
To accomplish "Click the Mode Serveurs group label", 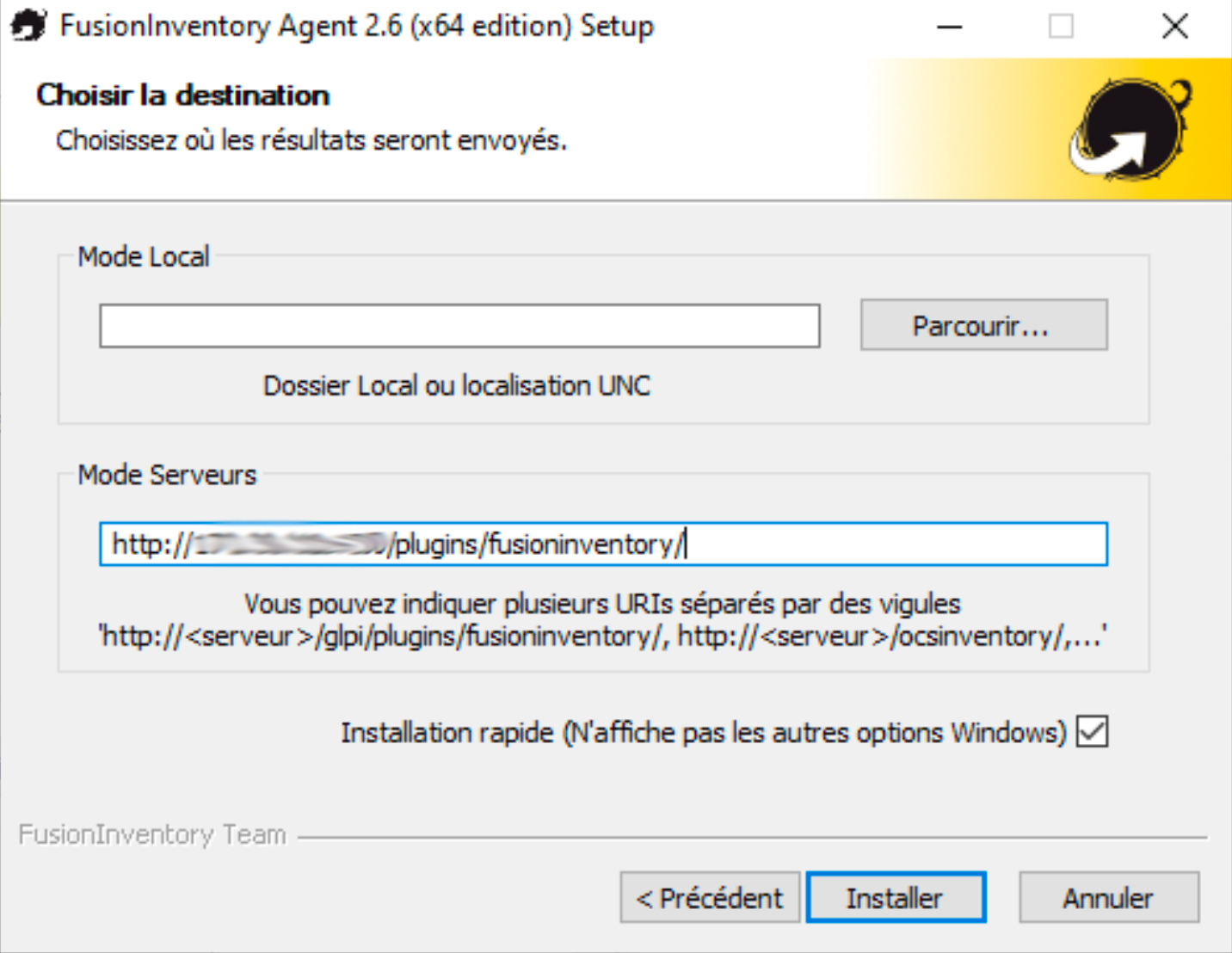I will (x=167, y=475).
